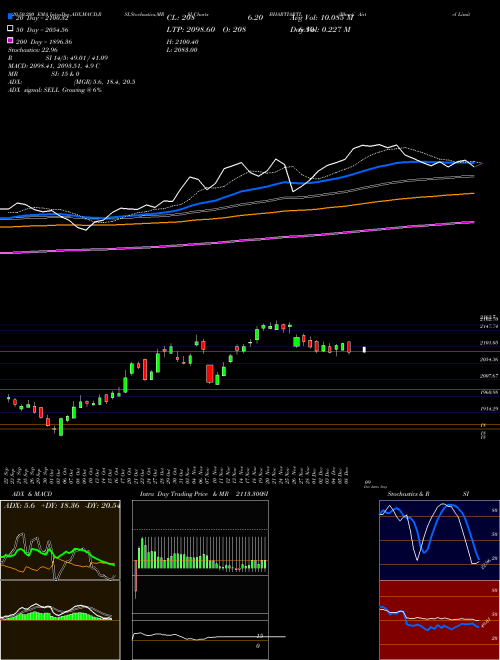500x660 pixels.
Task: Click the MR line panel below the intraday bars
Action: pyautogui.click(x=200, y=640)
